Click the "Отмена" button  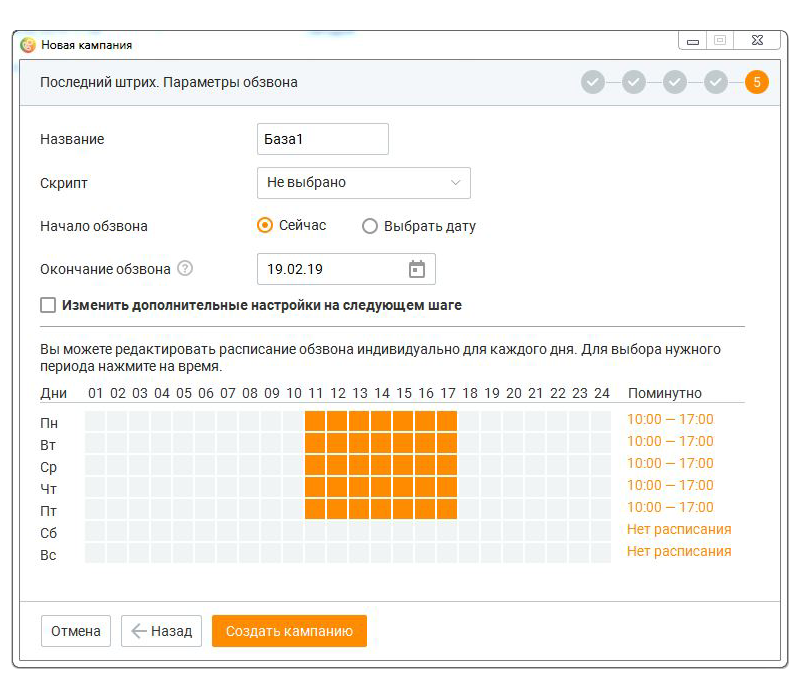coord(76,631)
